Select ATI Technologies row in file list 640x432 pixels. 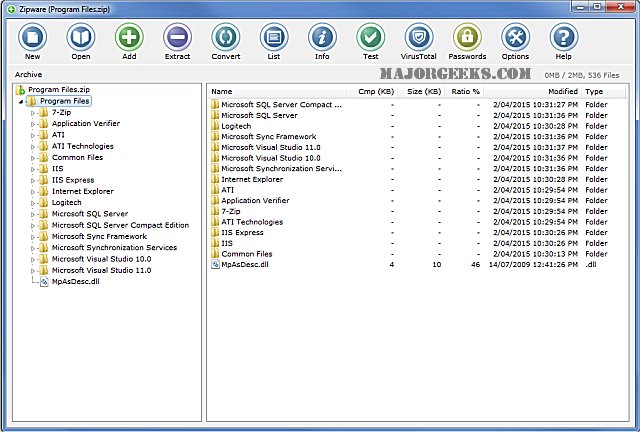click(x=416, y=222)
